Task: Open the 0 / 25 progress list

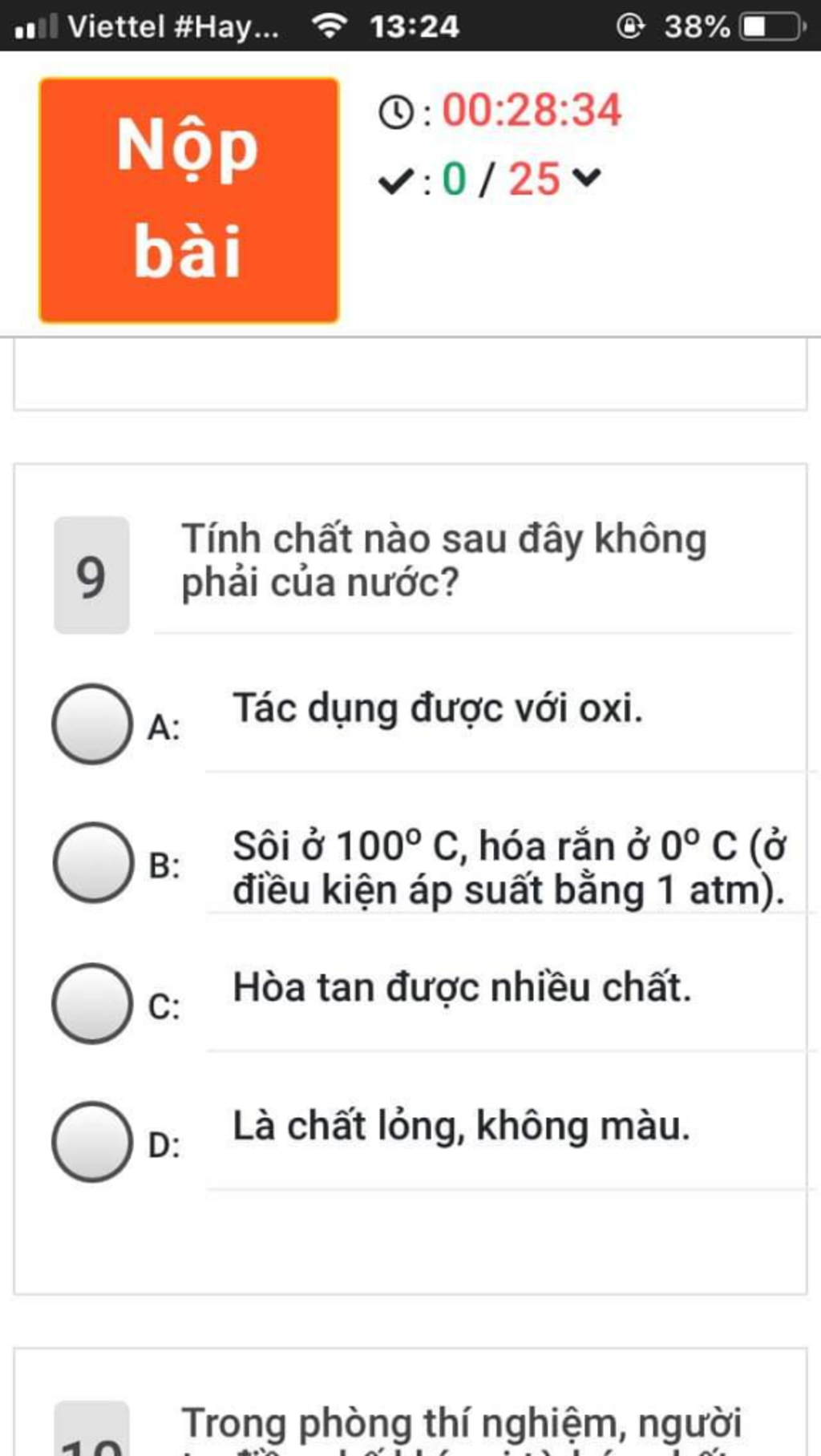Action: [x=501, y=178]
